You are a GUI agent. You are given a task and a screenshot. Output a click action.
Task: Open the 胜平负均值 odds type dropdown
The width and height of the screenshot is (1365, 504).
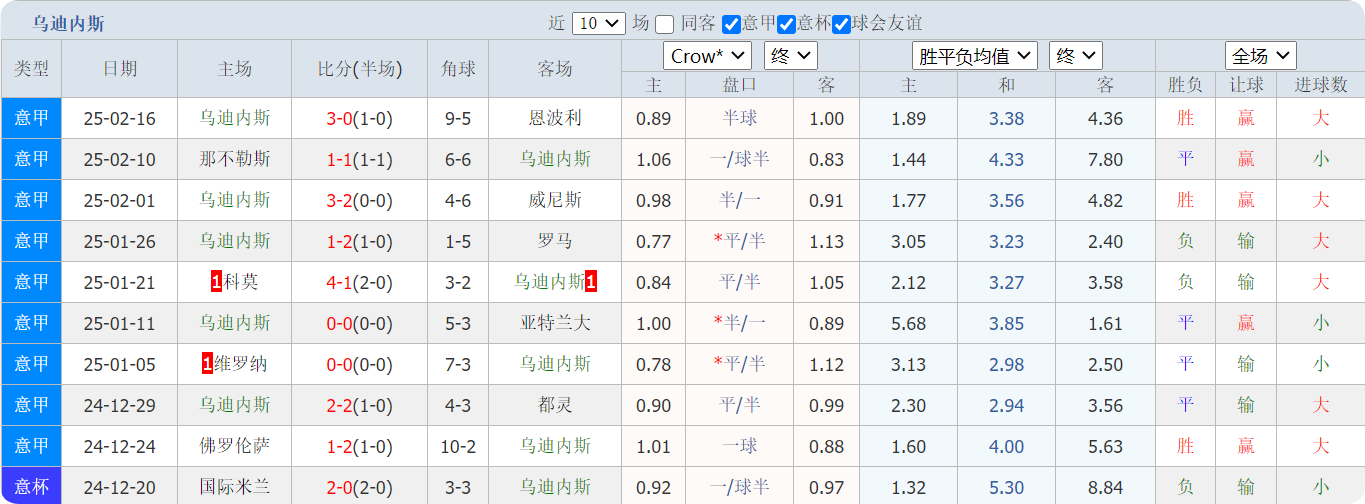pos(974,56)
